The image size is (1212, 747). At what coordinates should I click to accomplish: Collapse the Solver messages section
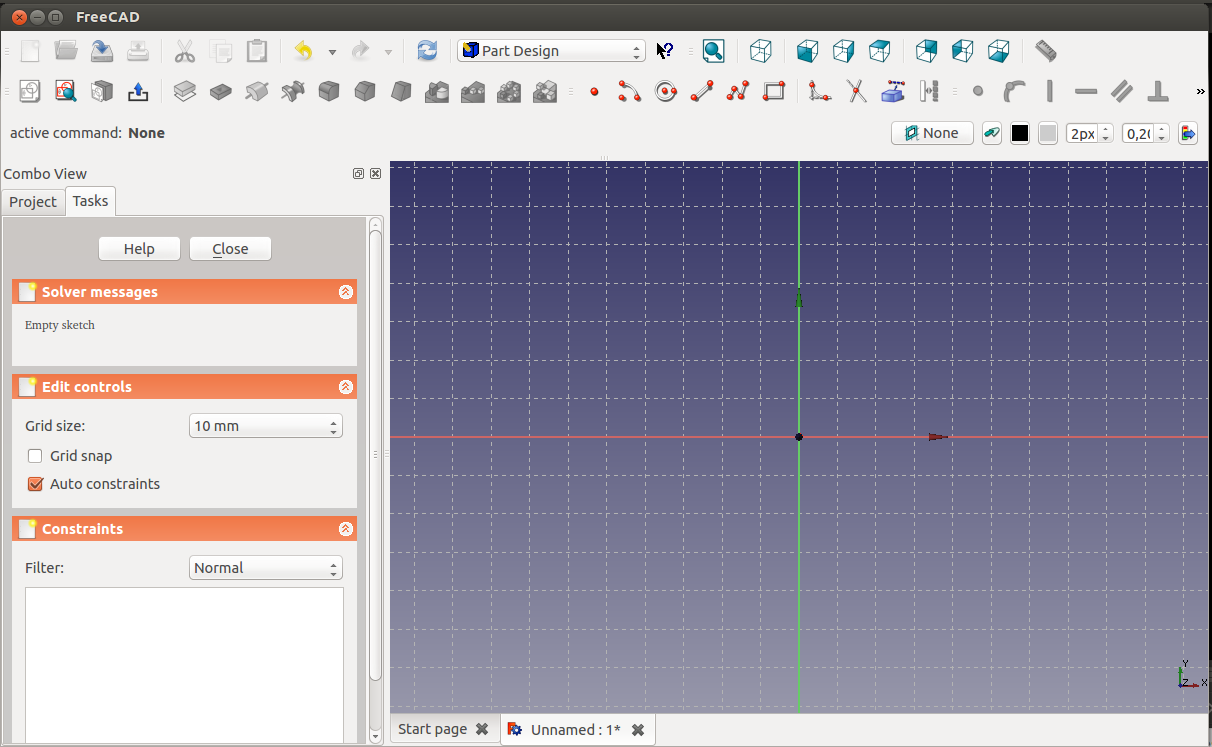pos(345,292)
